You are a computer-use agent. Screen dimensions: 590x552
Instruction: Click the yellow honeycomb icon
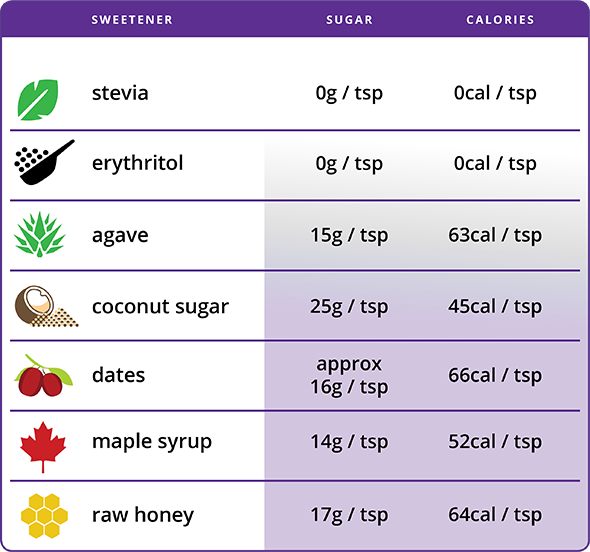tap(44, 516)
